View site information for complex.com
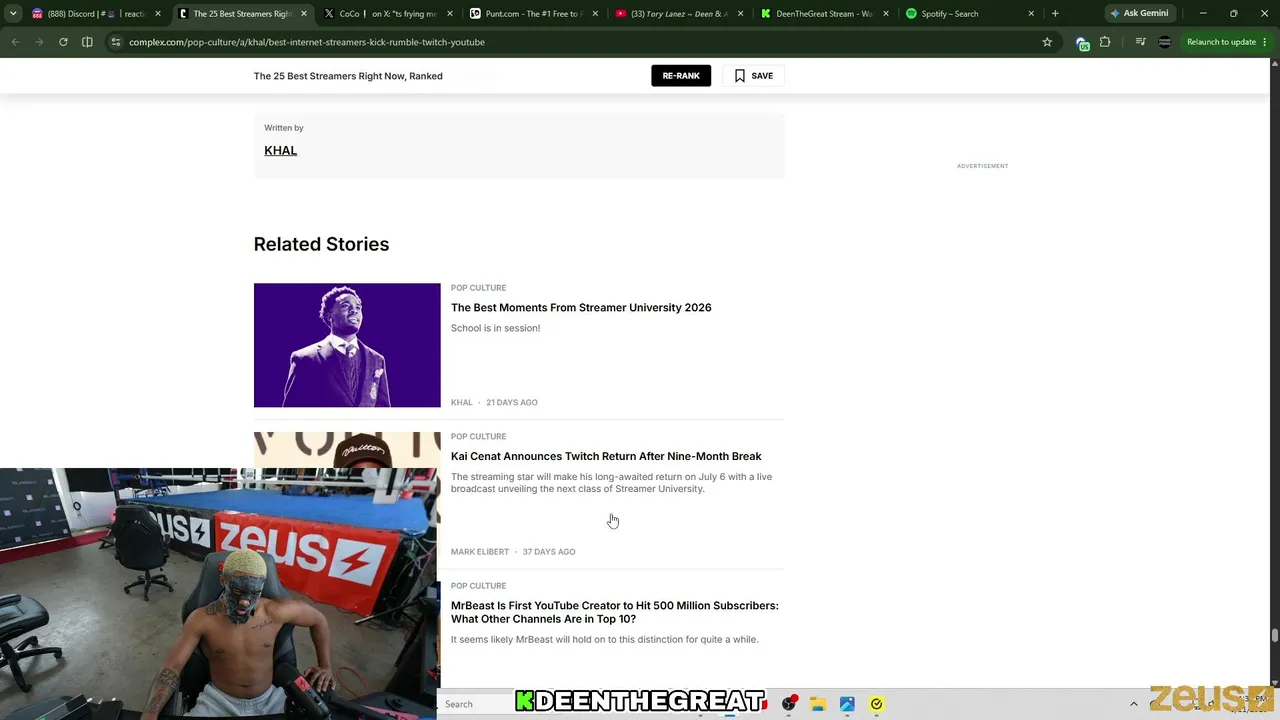 coord(115,42)
